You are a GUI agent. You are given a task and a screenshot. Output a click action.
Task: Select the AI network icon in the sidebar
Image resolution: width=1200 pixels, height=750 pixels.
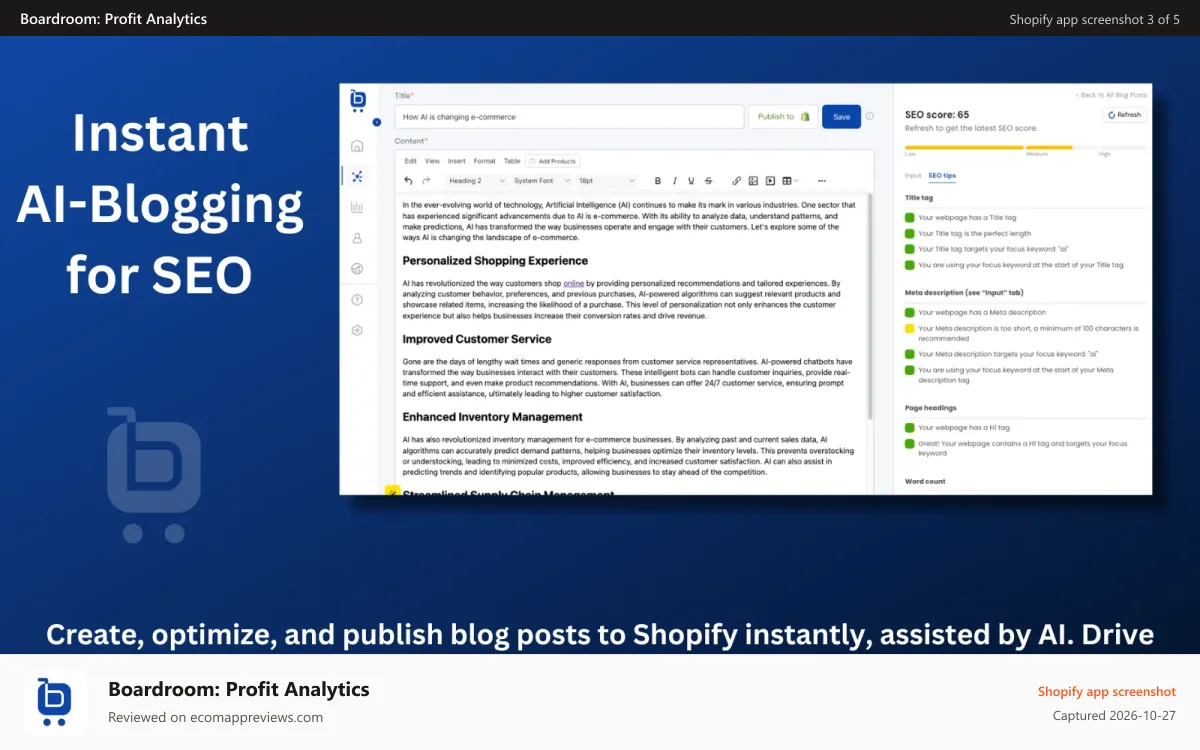[x=357, y=176]
